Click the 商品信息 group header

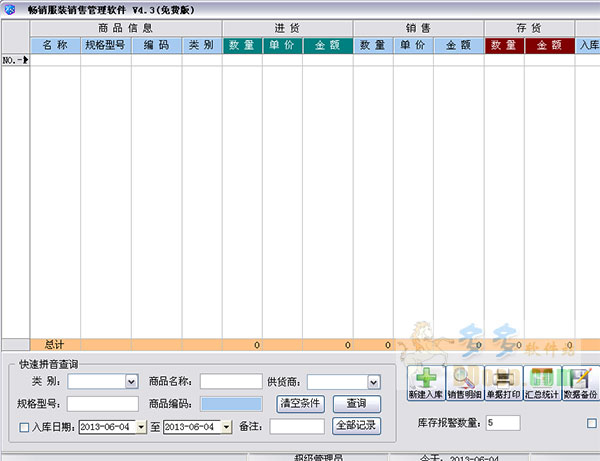pos(126,28)
